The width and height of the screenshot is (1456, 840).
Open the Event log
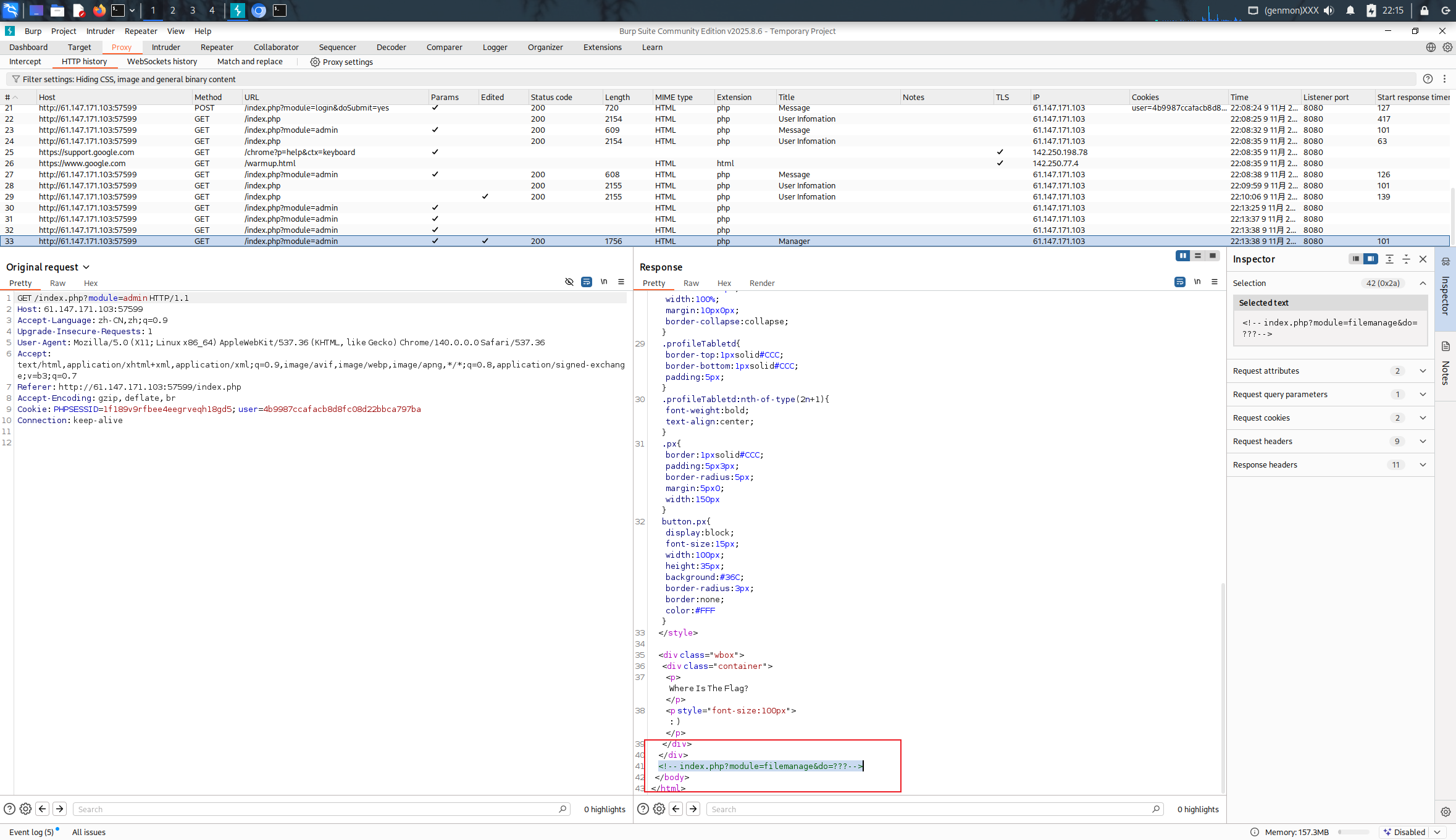(31, 832)
